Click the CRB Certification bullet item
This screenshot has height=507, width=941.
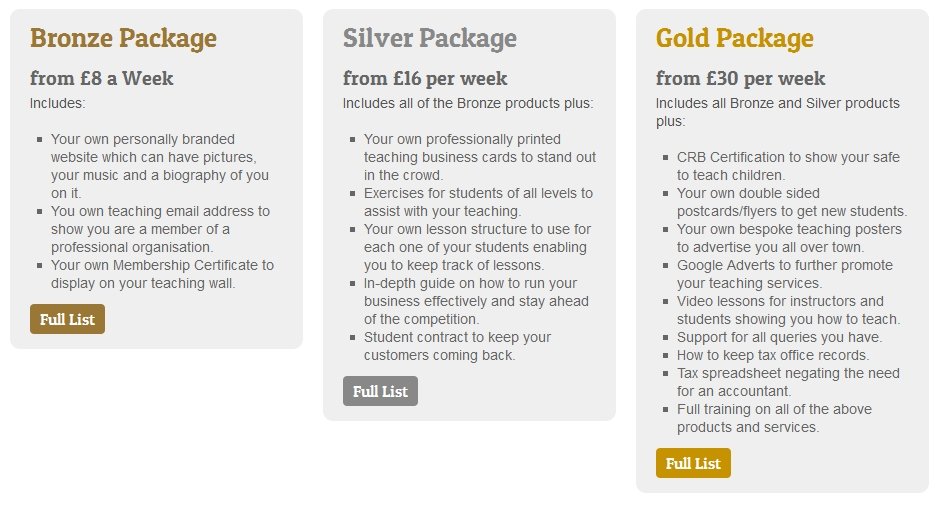pyautogui.click(x=788, y=166)
